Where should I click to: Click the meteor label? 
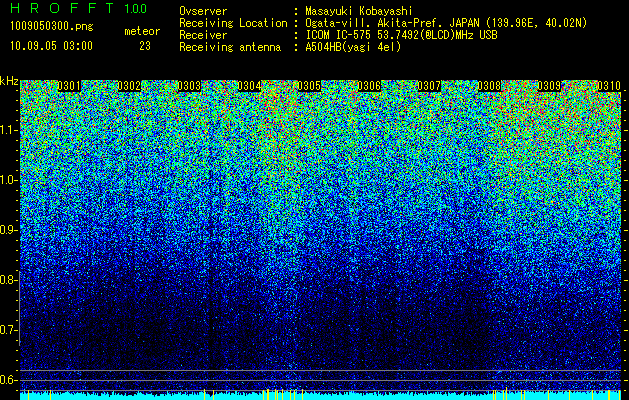tap(142, 31)
